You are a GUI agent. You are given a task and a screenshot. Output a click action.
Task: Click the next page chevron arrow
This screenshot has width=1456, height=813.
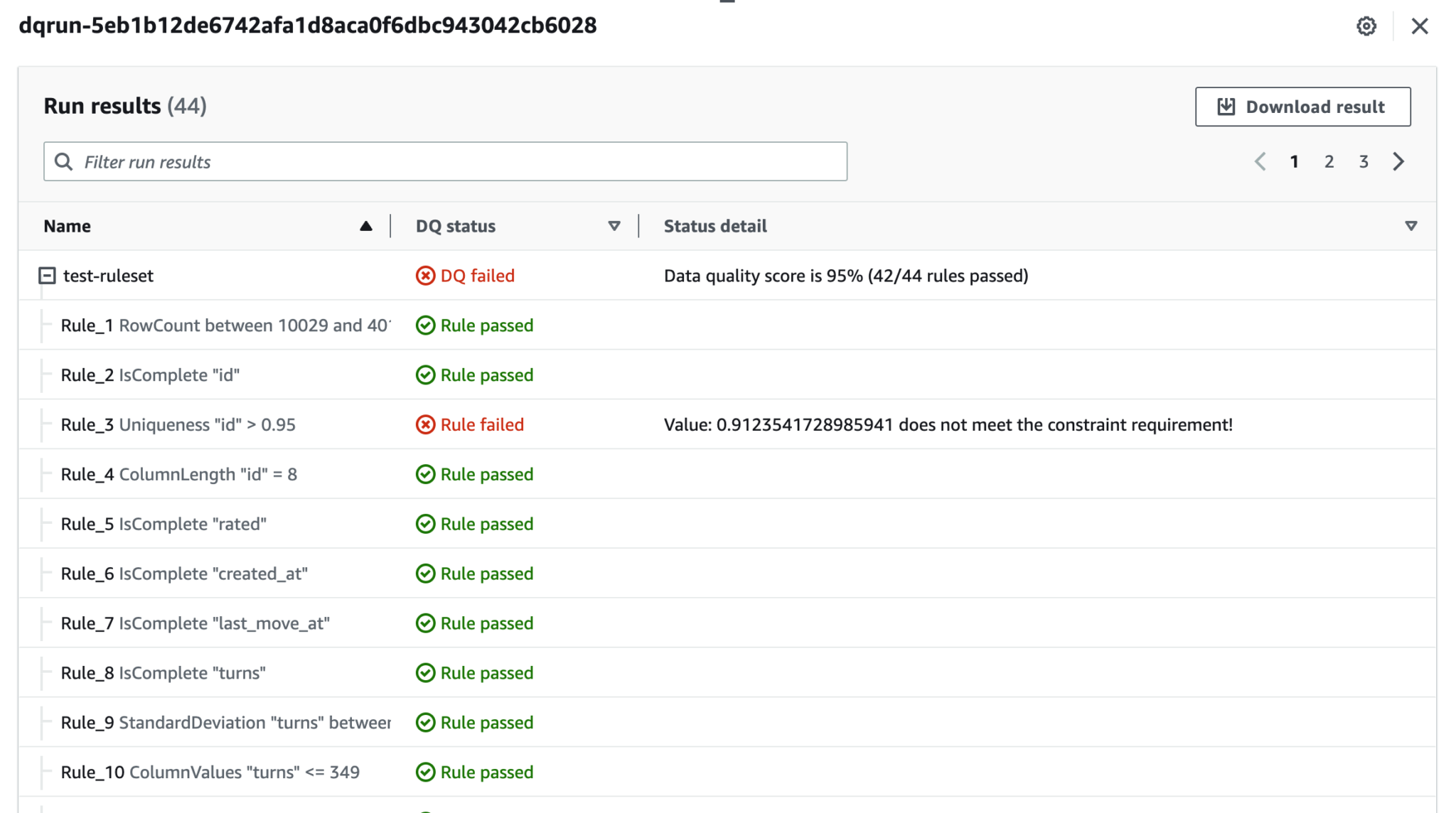[x=1399, y=161]
